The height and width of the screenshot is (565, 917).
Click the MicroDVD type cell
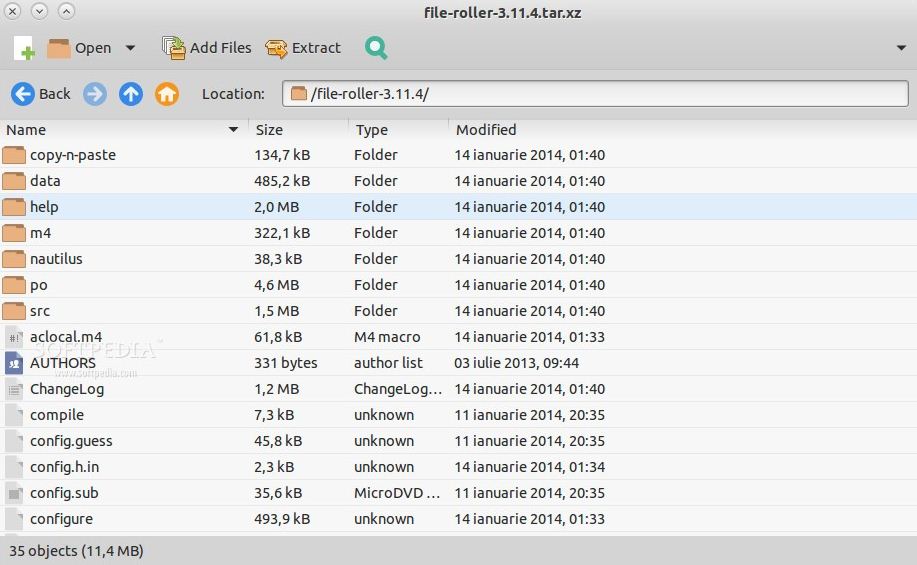coord(397,493)
